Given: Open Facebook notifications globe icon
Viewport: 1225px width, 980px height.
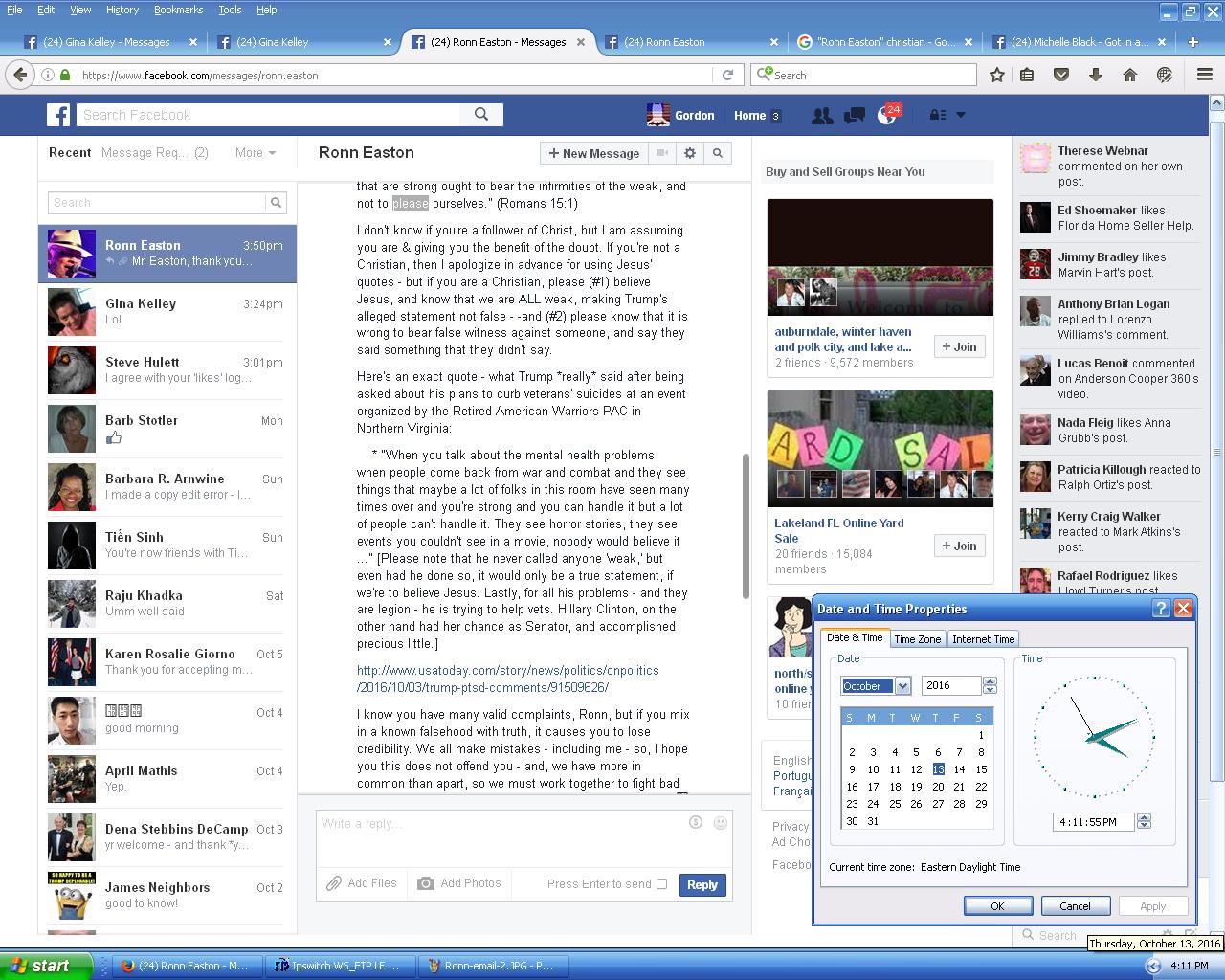Looking at the screenshot, I should [885, 116].
